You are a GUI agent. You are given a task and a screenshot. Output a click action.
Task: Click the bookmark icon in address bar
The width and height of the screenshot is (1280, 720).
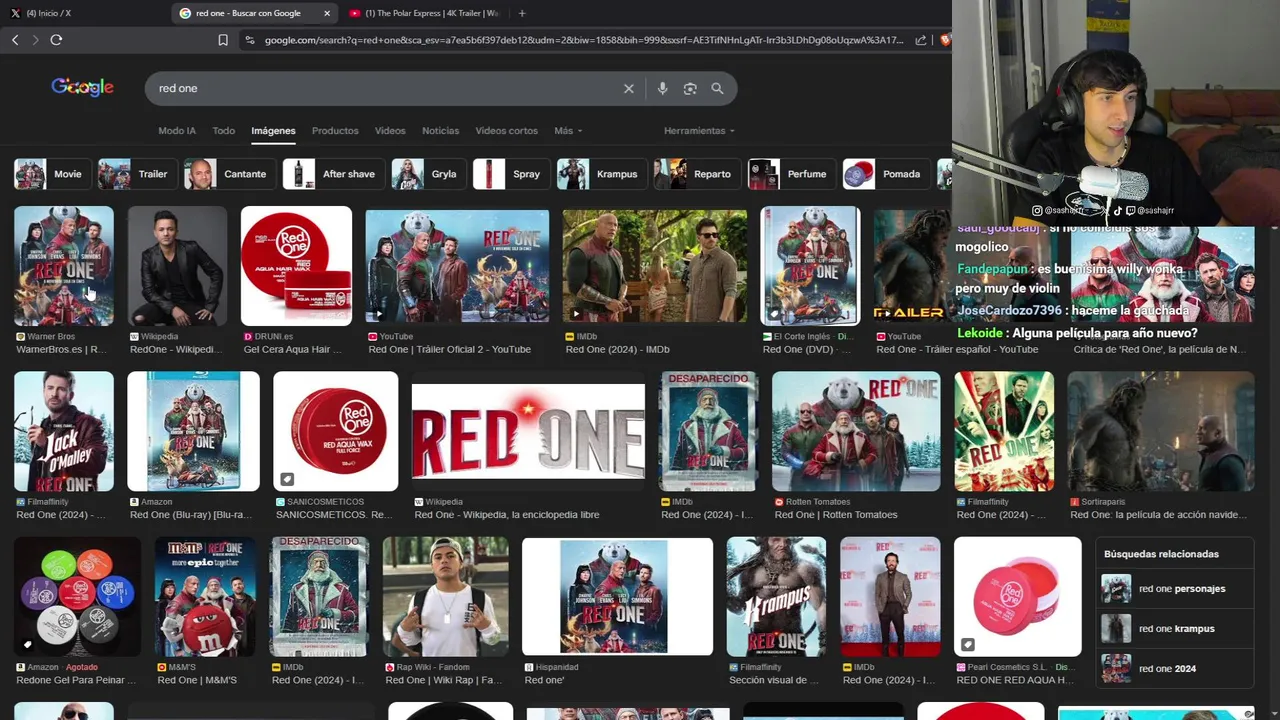[223, 40]
